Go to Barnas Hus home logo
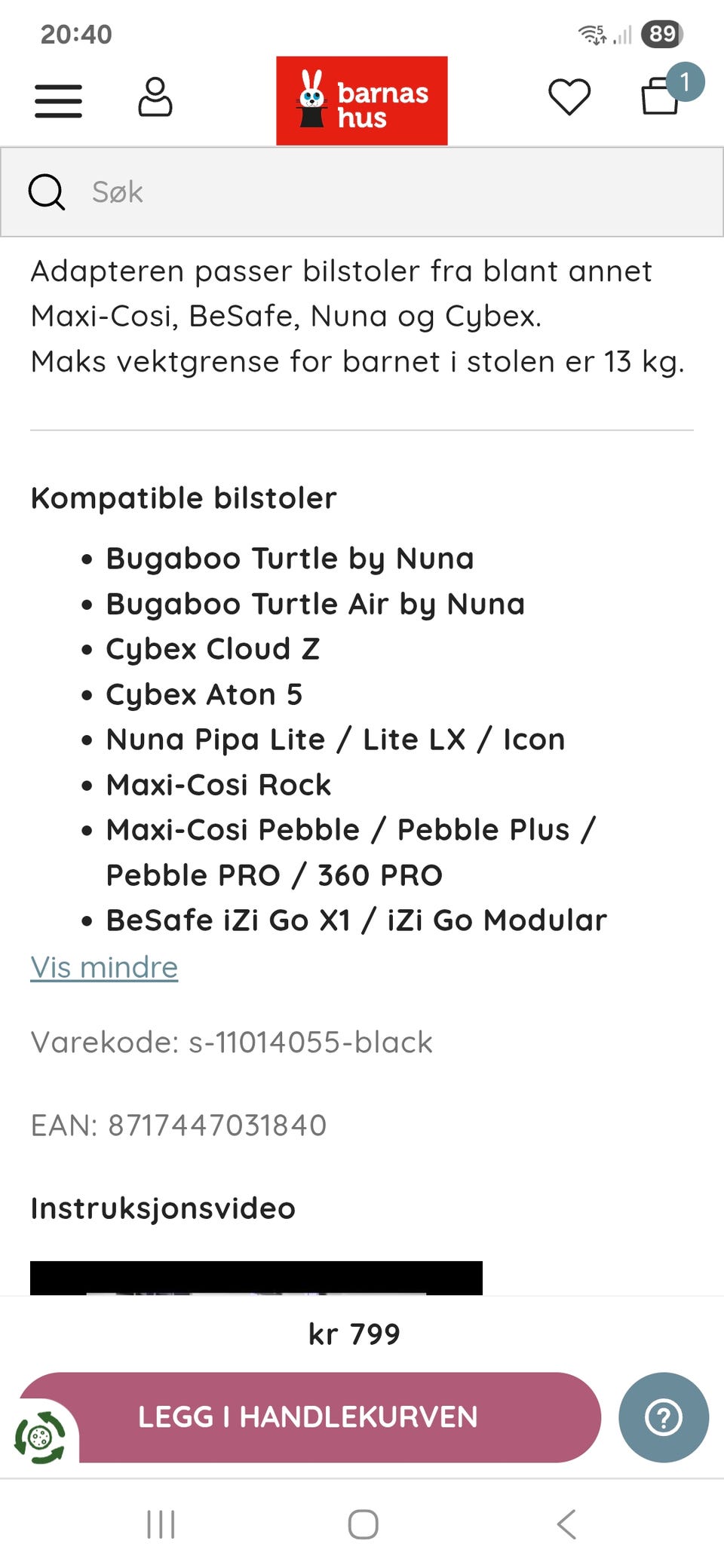 coord(362,100)
